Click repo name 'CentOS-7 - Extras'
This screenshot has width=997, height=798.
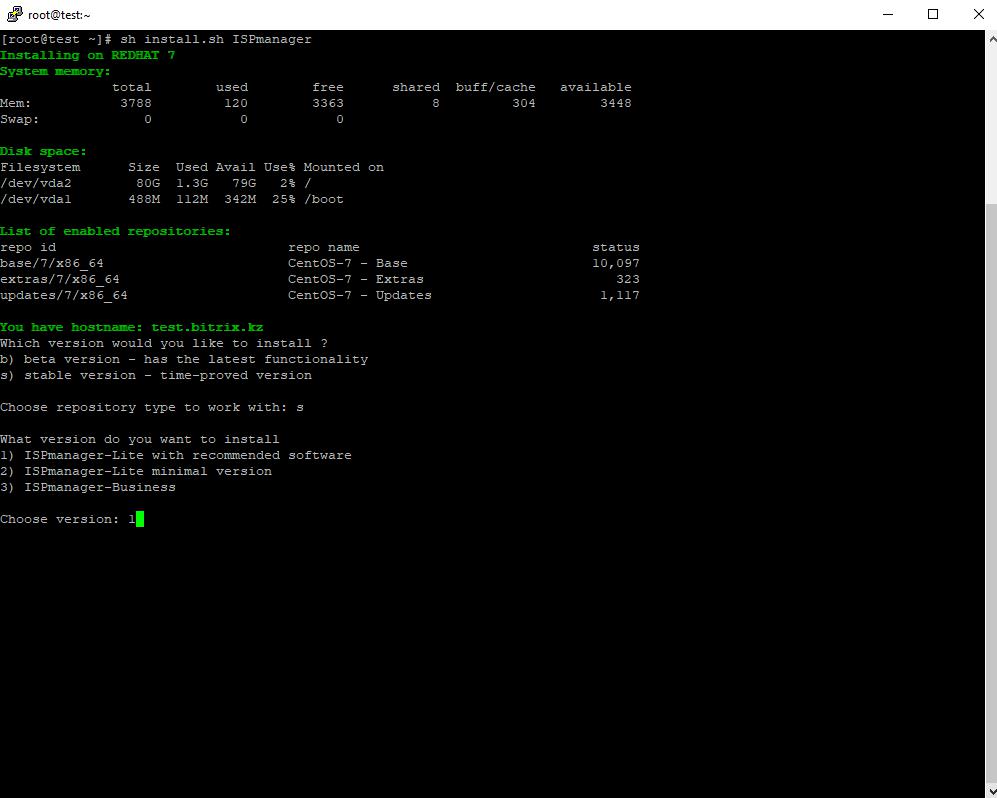(x=355, y=279)
